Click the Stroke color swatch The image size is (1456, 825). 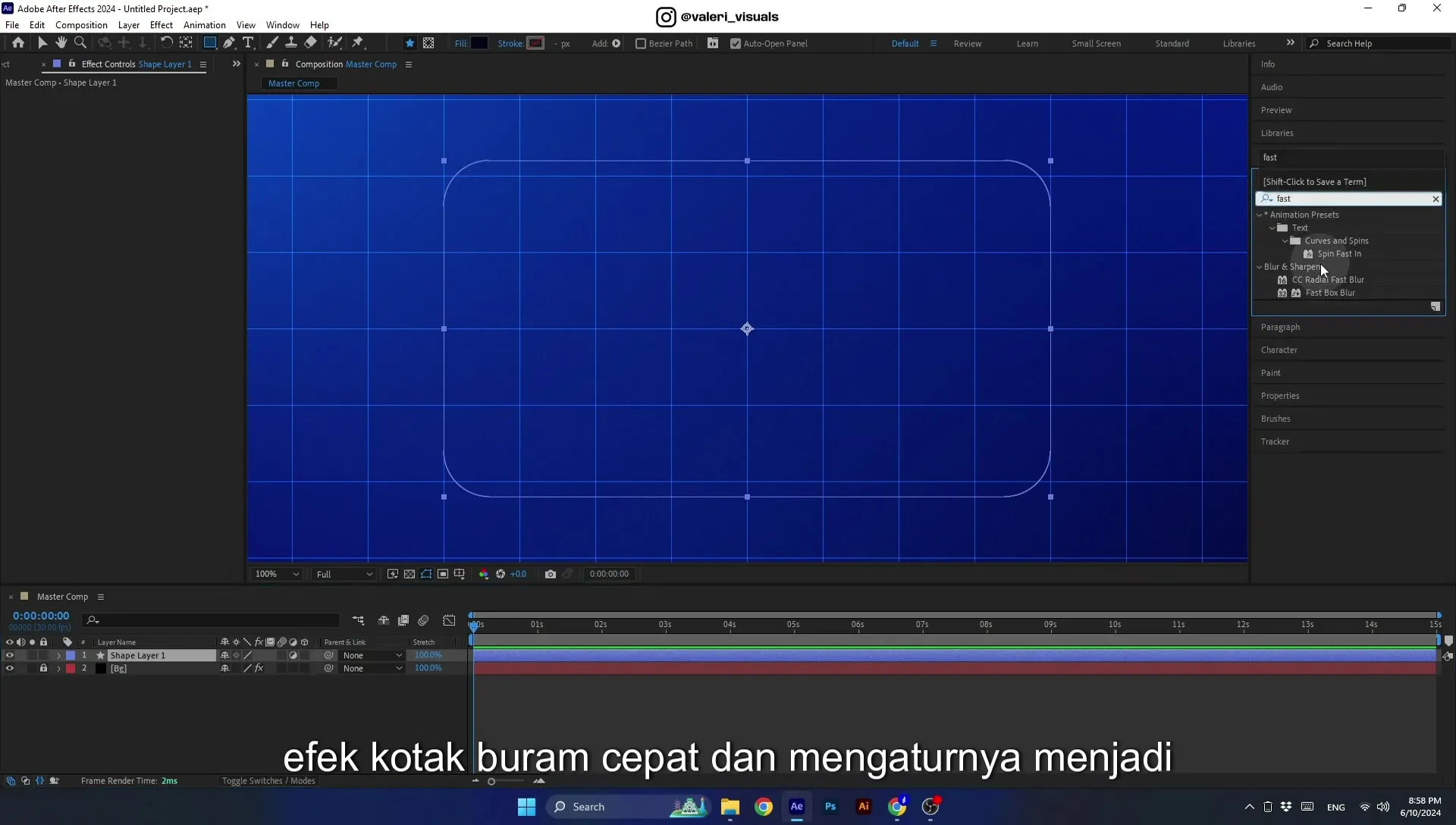tap(536, 43)
